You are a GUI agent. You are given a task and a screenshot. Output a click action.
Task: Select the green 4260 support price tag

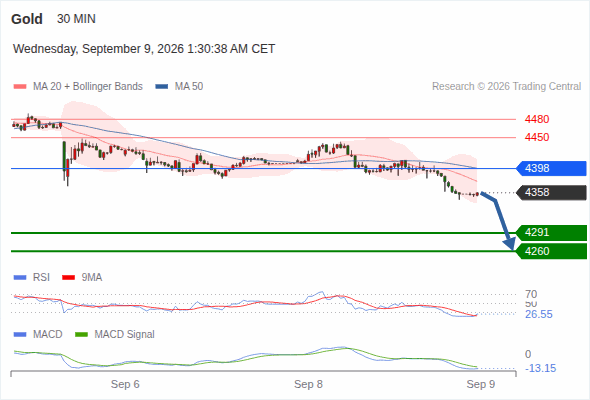click(x=551, y=251)
